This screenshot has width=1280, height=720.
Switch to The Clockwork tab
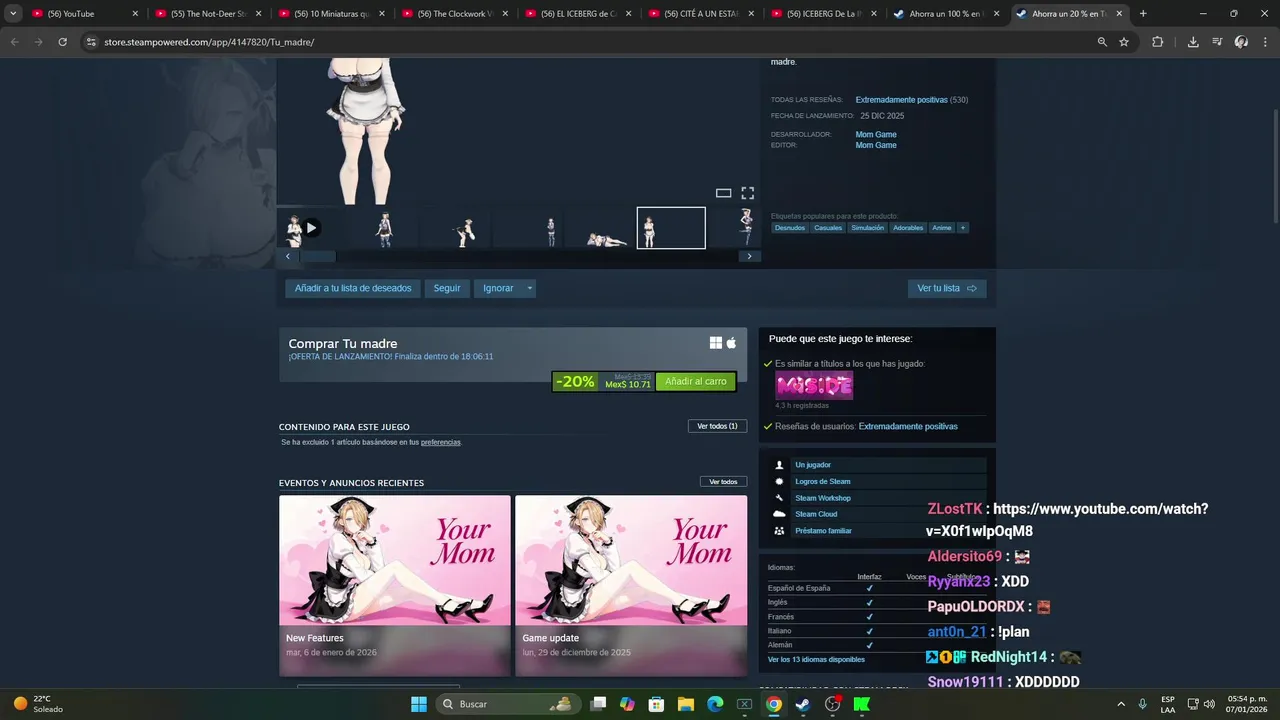click(456, 14)
